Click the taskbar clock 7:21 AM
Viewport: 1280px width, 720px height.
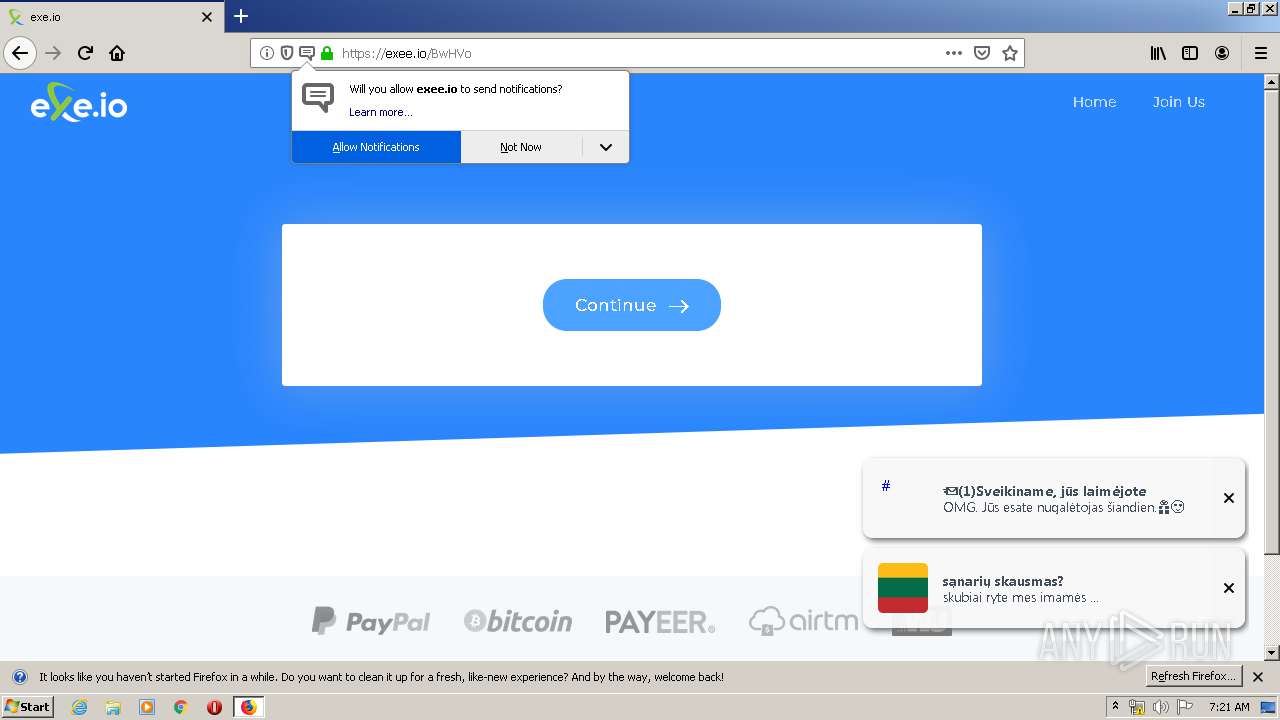point(1229,707)
